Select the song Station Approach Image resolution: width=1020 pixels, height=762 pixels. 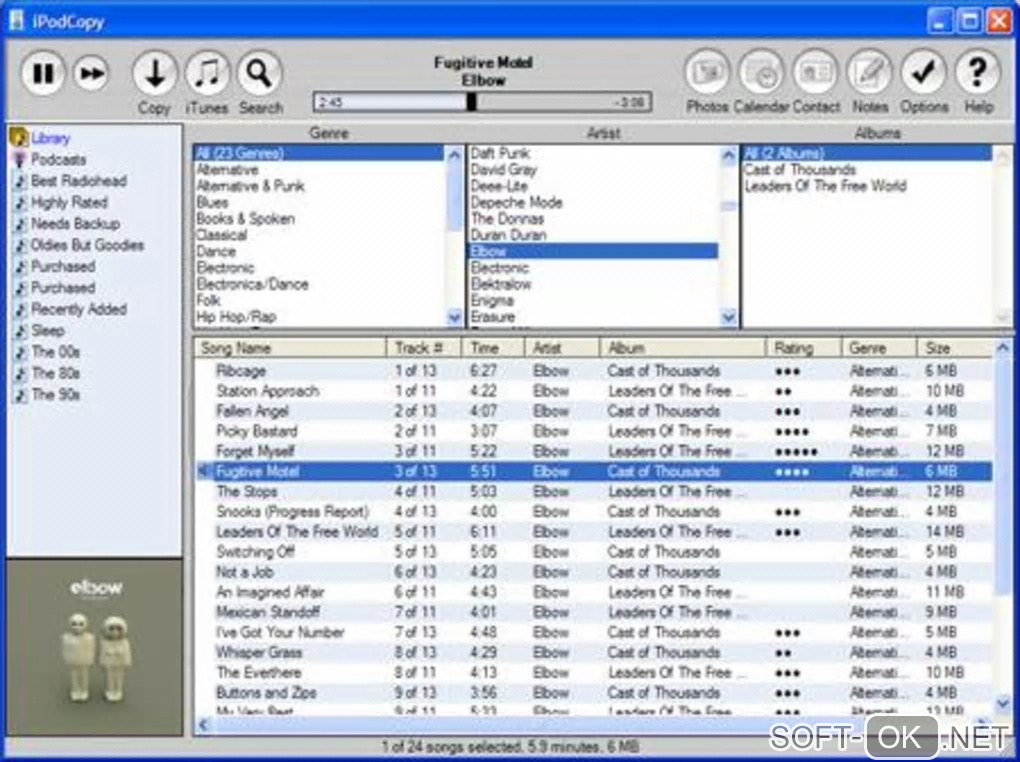593,391
